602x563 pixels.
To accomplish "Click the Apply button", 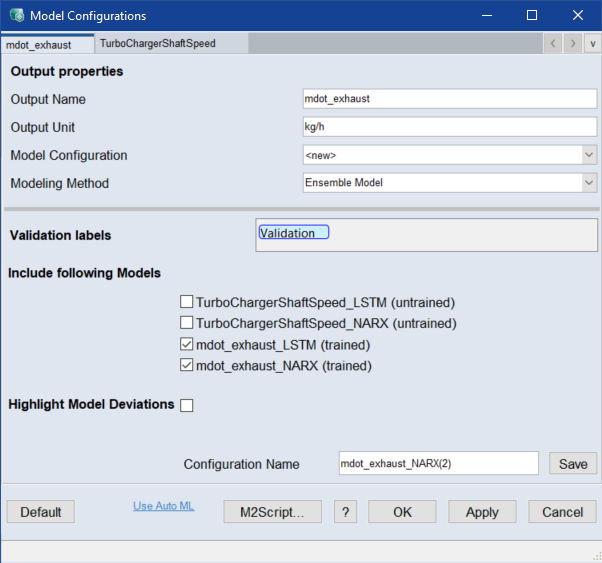I will point(482,512).
